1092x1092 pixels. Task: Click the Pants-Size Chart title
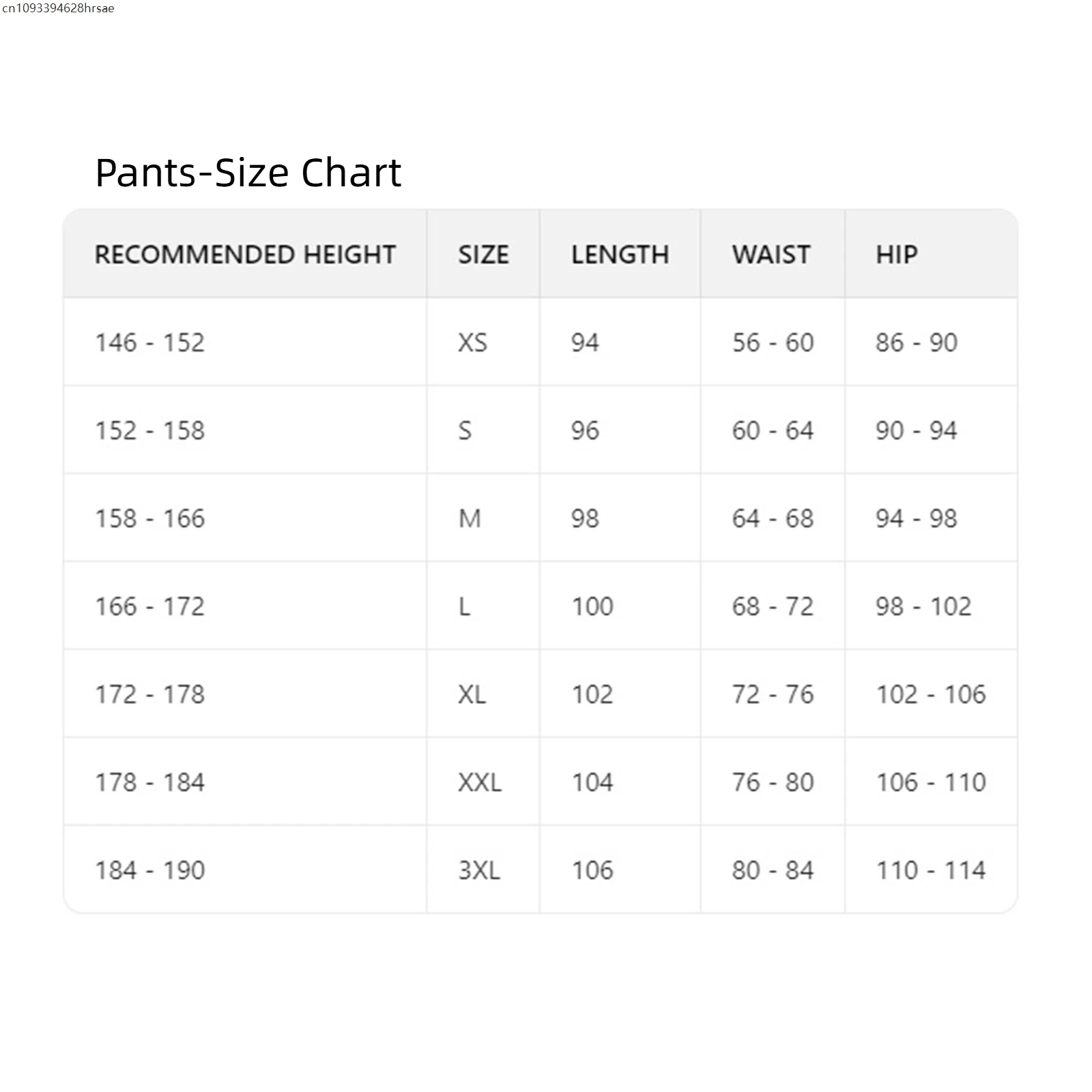248,172
